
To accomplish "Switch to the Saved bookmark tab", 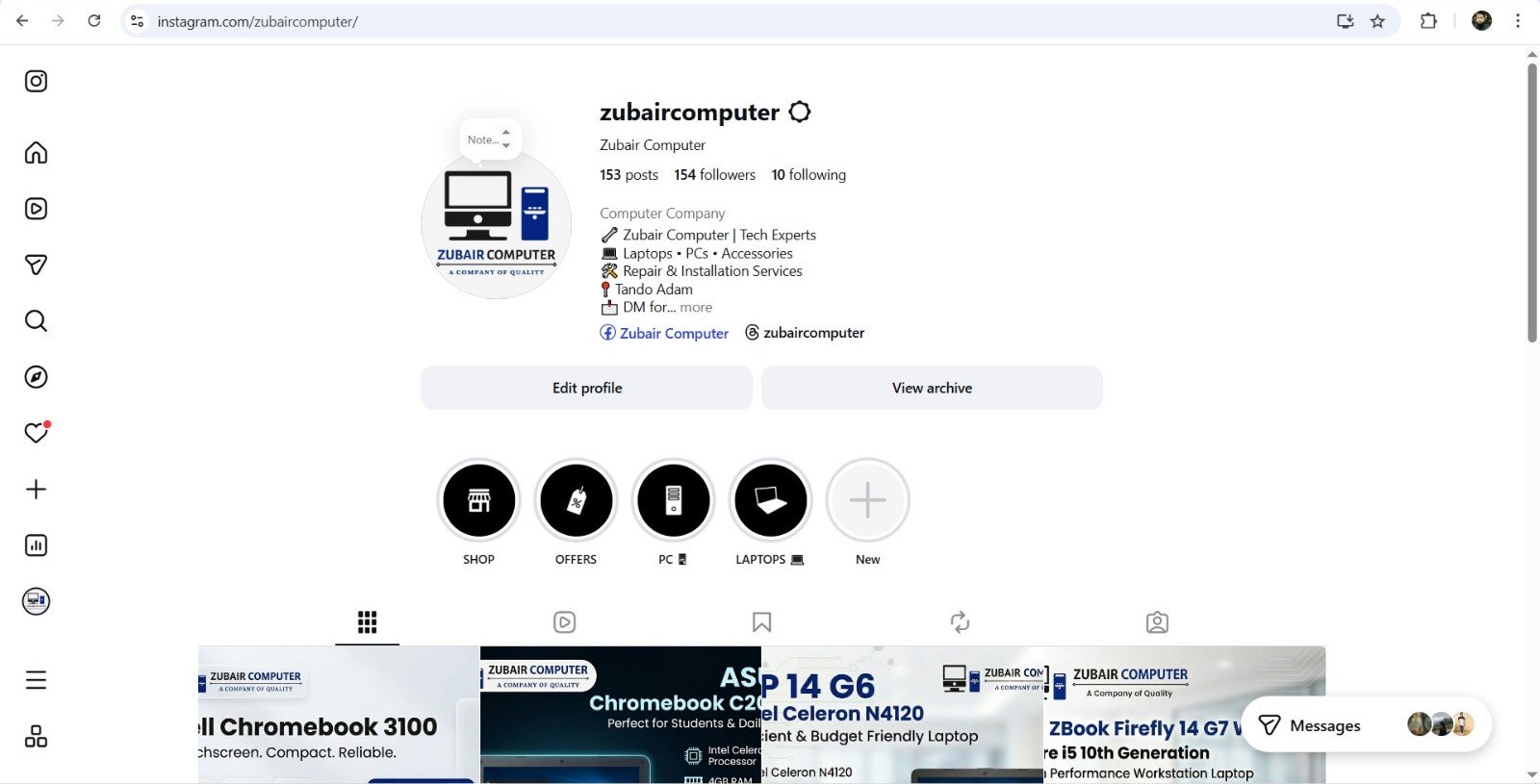I will point(761,622).
